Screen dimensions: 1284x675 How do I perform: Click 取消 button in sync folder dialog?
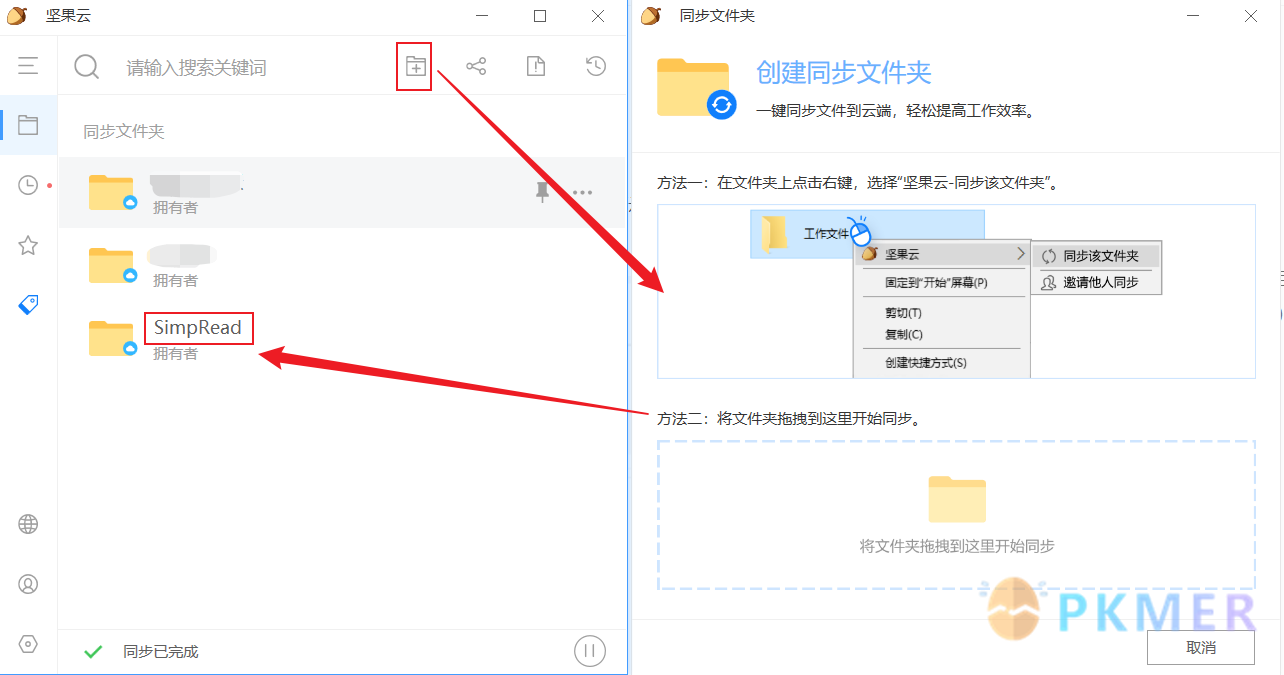[1201, 648]
